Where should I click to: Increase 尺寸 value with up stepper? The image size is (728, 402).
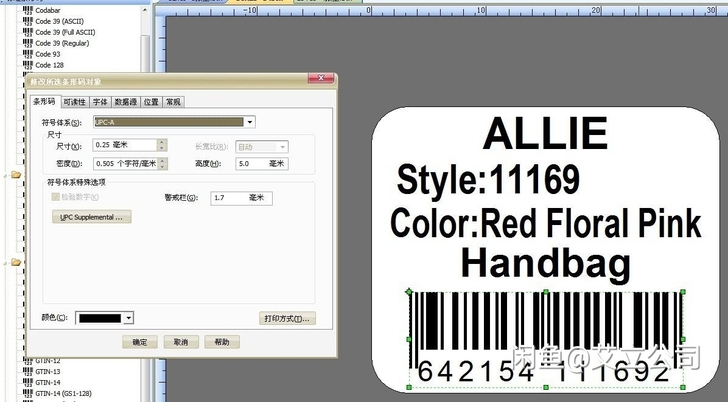[162, 142]
